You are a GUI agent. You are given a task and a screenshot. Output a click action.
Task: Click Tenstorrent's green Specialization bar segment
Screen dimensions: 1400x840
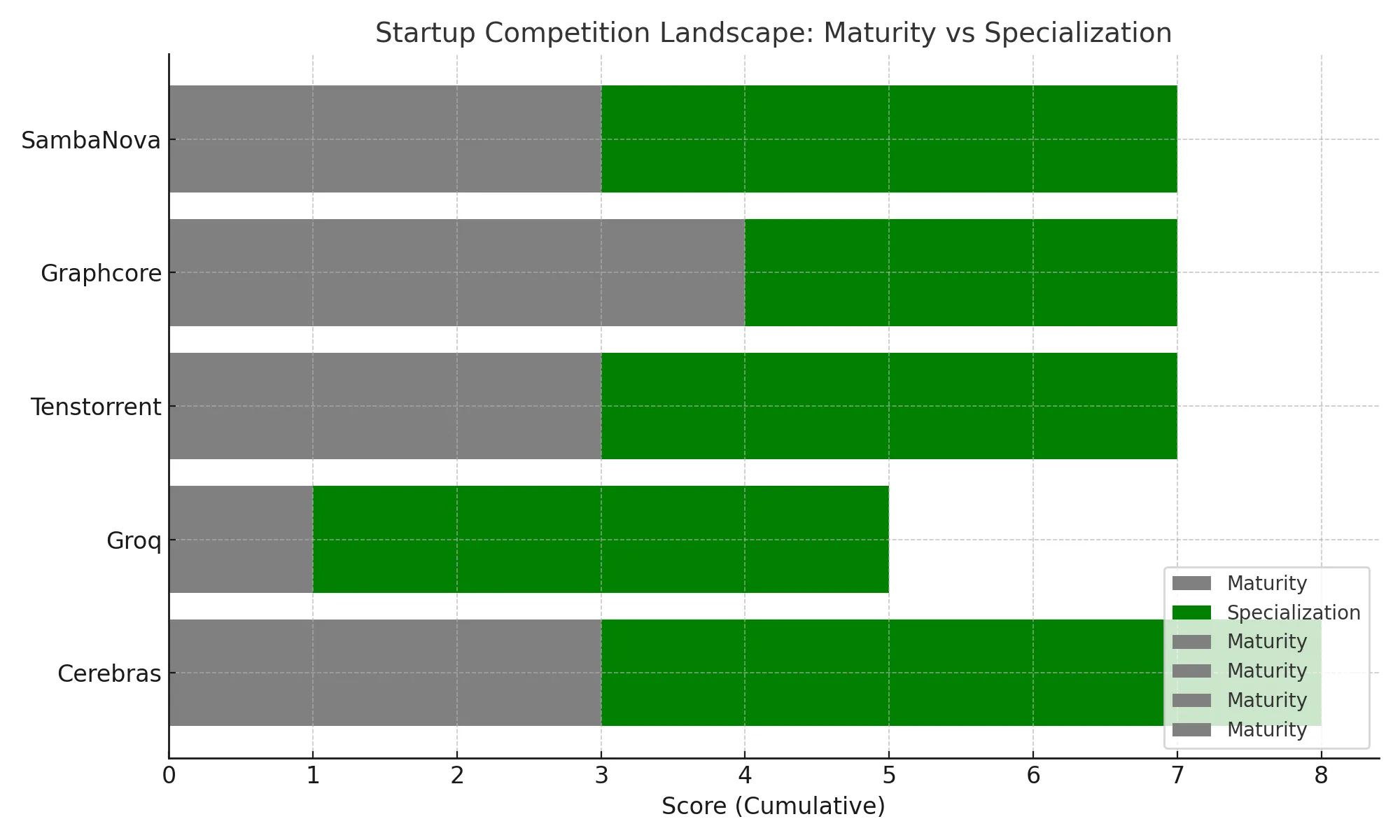click(889, 406)
